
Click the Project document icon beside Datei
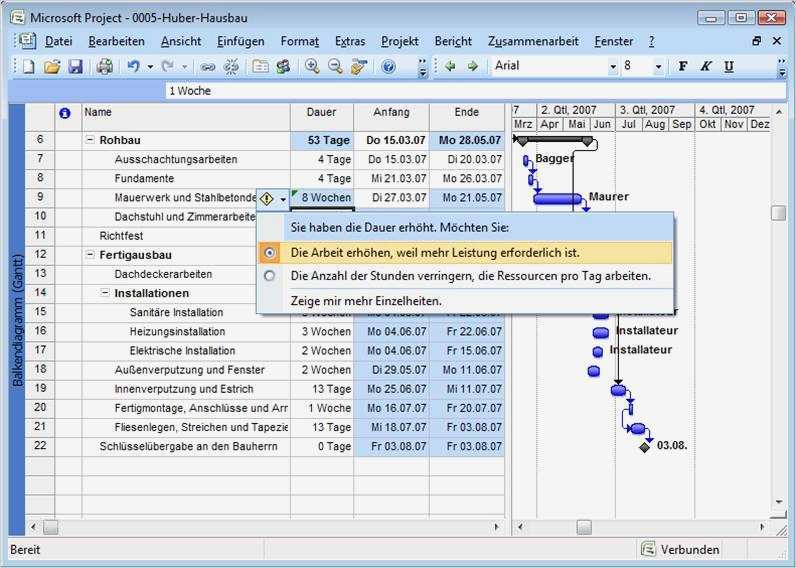point(25,41)
